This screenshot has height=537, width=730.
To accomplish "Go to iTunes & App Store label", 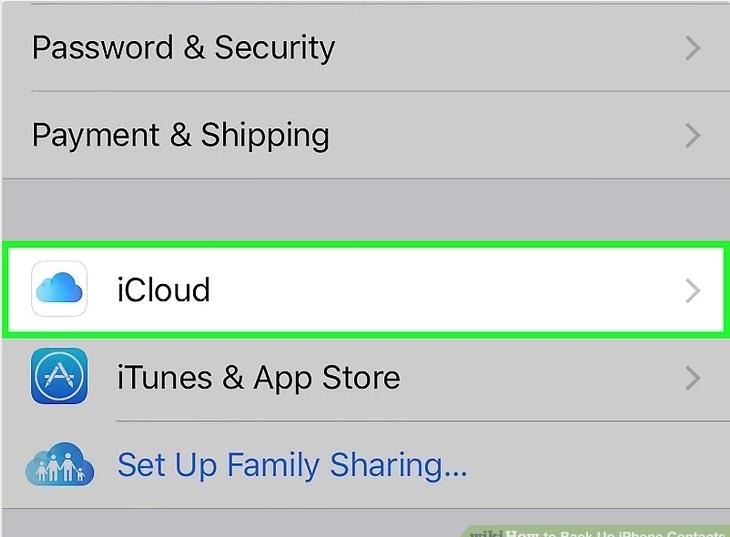I will click(258, 377).
